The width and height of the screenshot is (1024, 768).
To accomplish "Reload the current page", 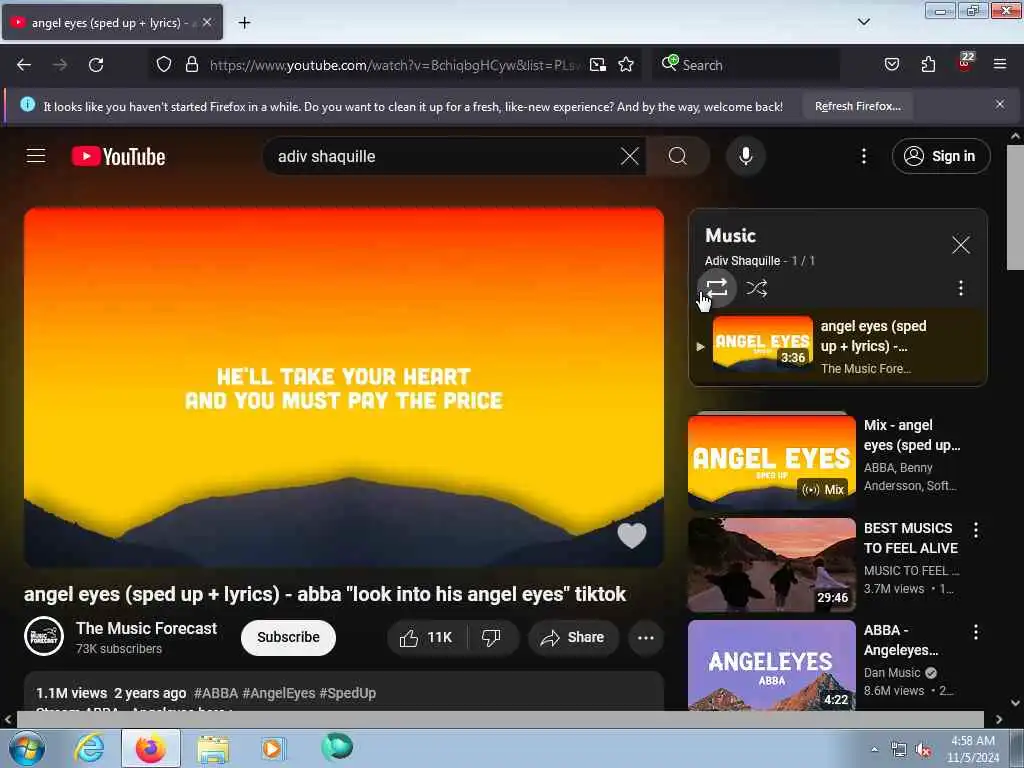I will click(96, 65).
